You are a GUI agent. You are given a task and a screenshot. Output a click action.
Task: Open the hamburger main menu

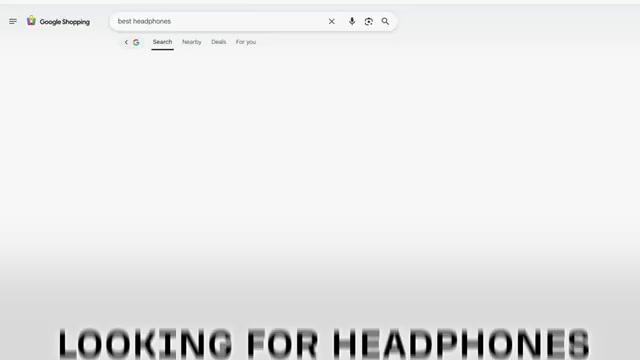[x=13, y=21]
